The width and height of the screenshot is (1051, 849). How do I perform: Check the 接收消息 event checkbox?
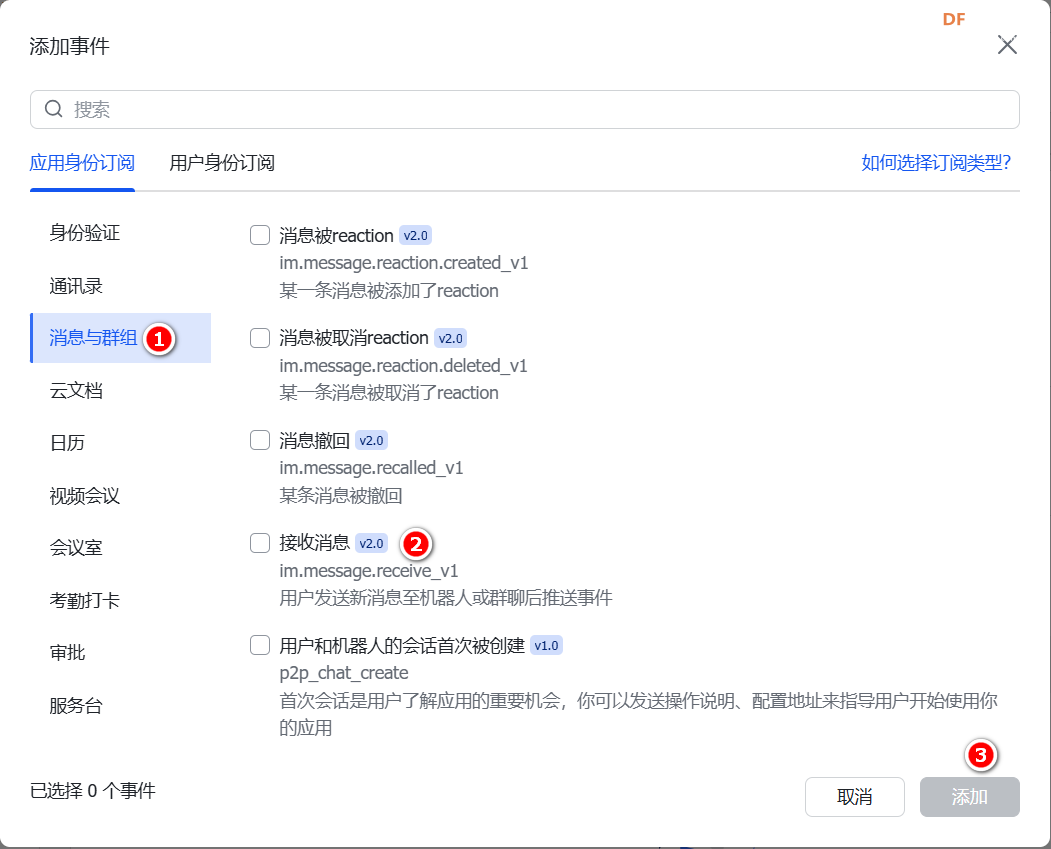(260, 543)
